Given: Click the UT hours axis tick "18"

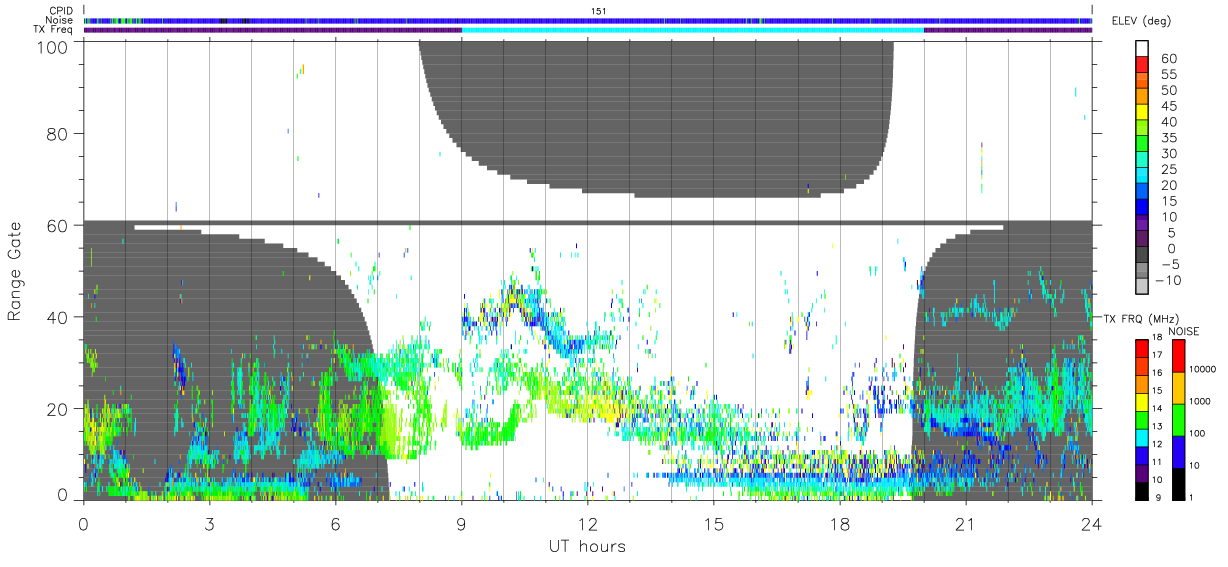Looking at the screenshot, I should (839, 524).
